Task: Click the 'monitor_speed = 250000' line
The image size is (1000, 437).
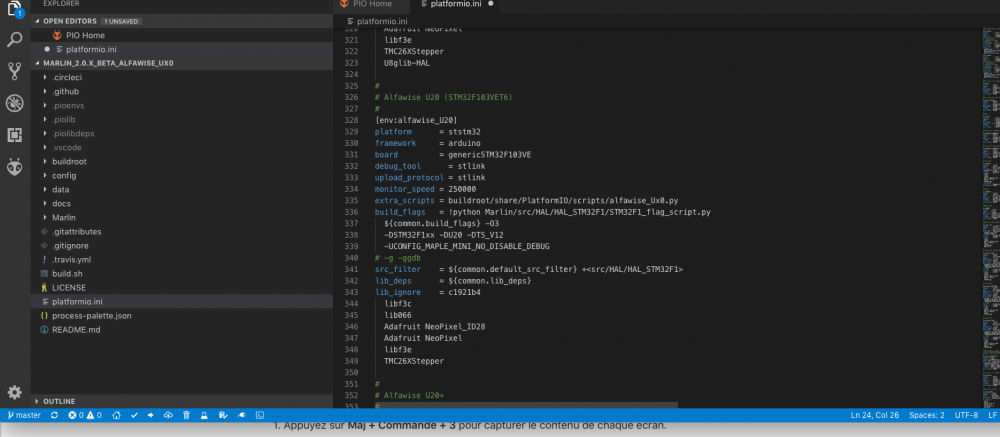Action: pyautogui.click(x=425, y=189)
